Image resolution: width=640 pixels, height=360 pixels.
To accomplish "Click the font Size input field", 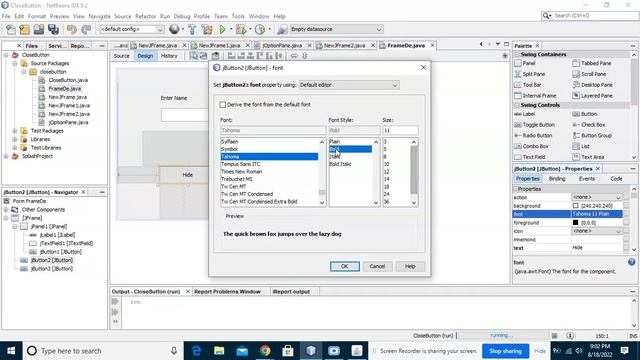I will (400, 131).
